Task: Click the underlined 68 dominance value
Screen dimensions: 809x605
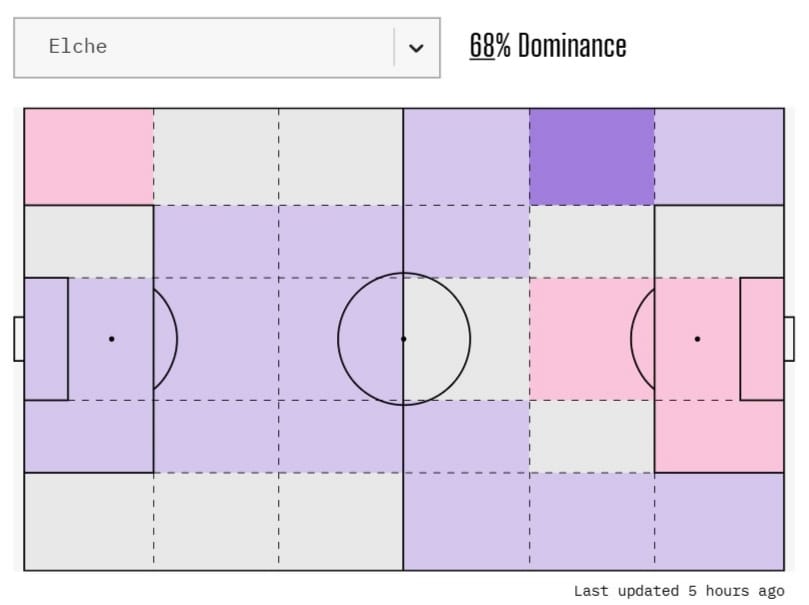Action: pyautogui.click(x=482, y=46)
